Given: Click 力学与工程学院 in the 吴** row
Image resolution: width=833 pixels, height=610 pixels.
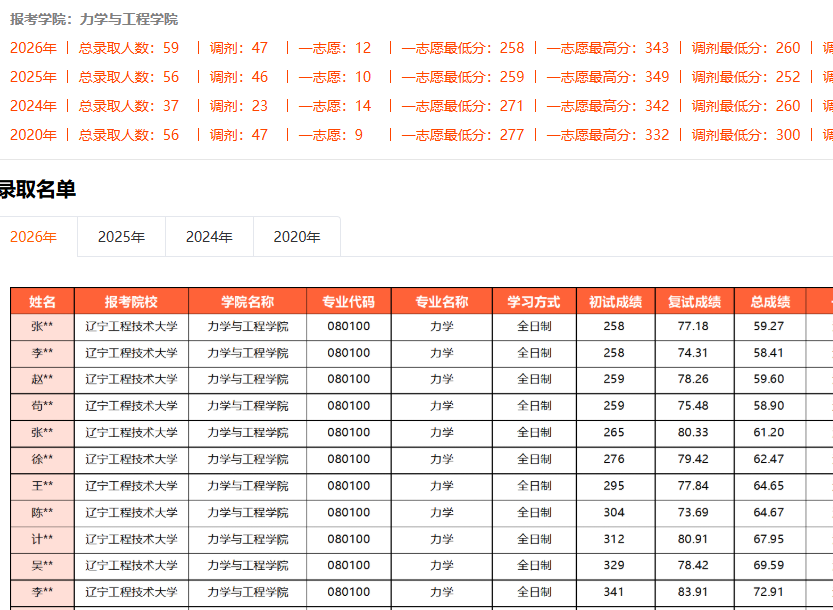Looking at the screenshot, I should (x=248, y=565).
